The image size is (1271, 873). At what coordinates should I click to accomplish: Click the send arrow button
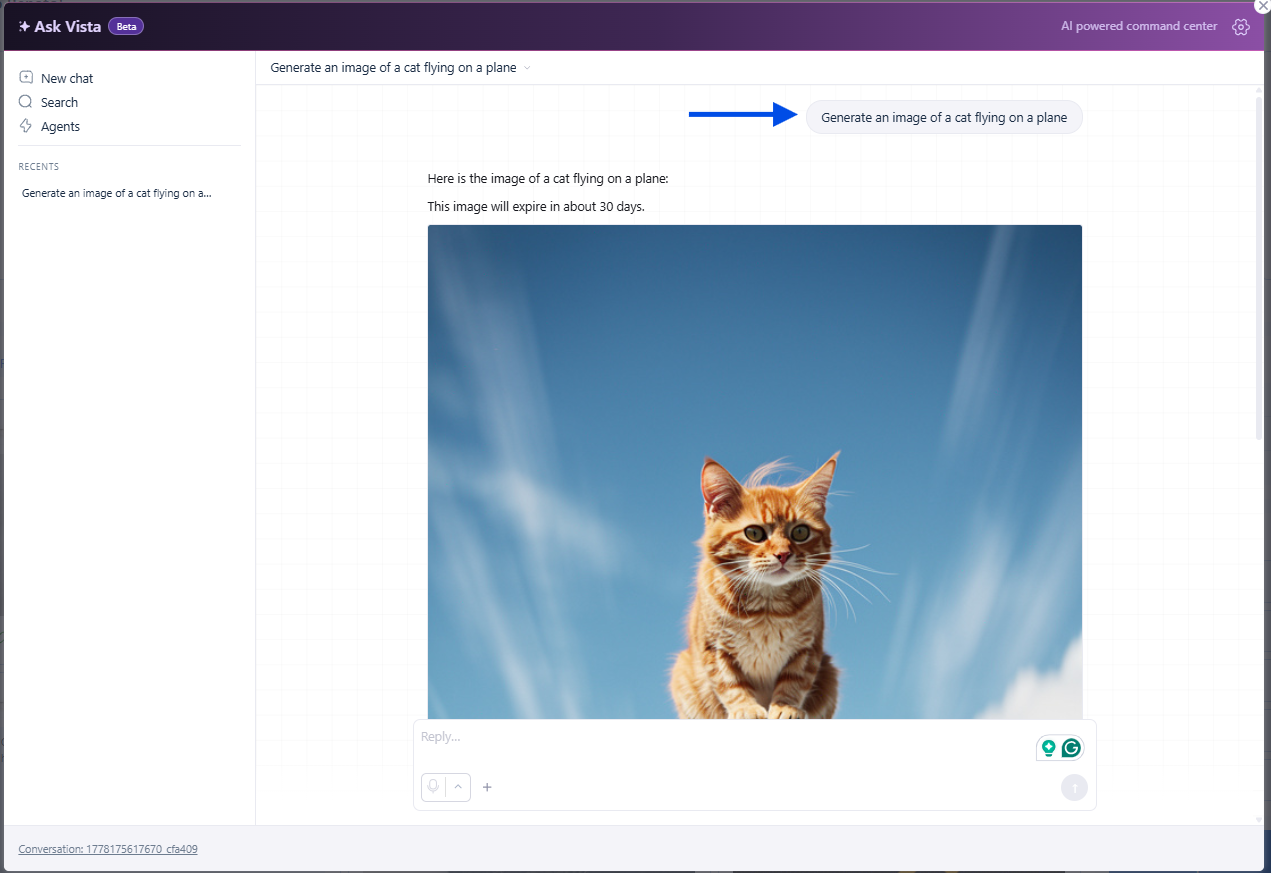pyautogui.click(x=1074, y=788)
